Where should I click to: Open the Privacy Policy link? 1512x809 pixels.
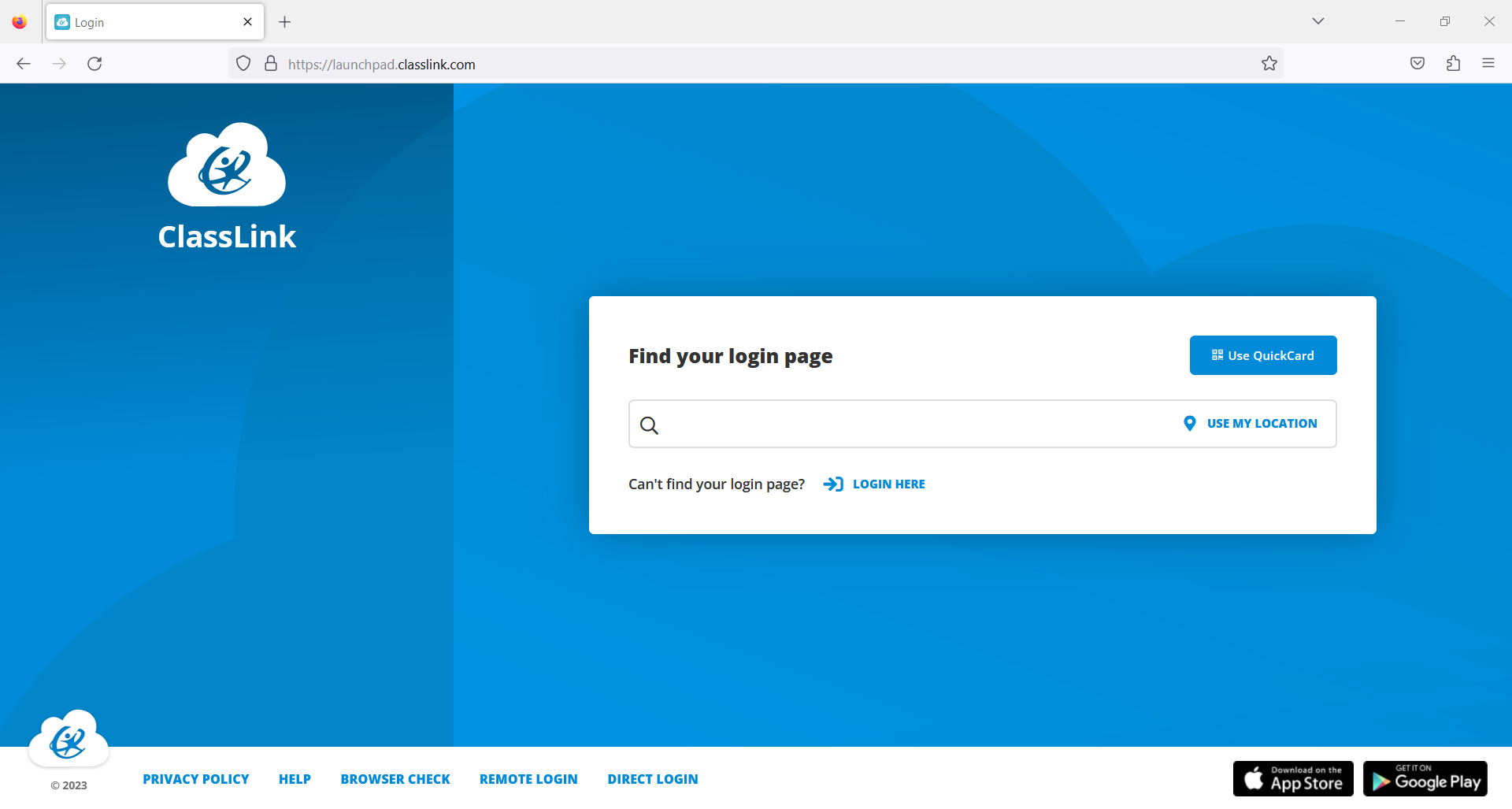pyautogui.click(x=195, y=779)
